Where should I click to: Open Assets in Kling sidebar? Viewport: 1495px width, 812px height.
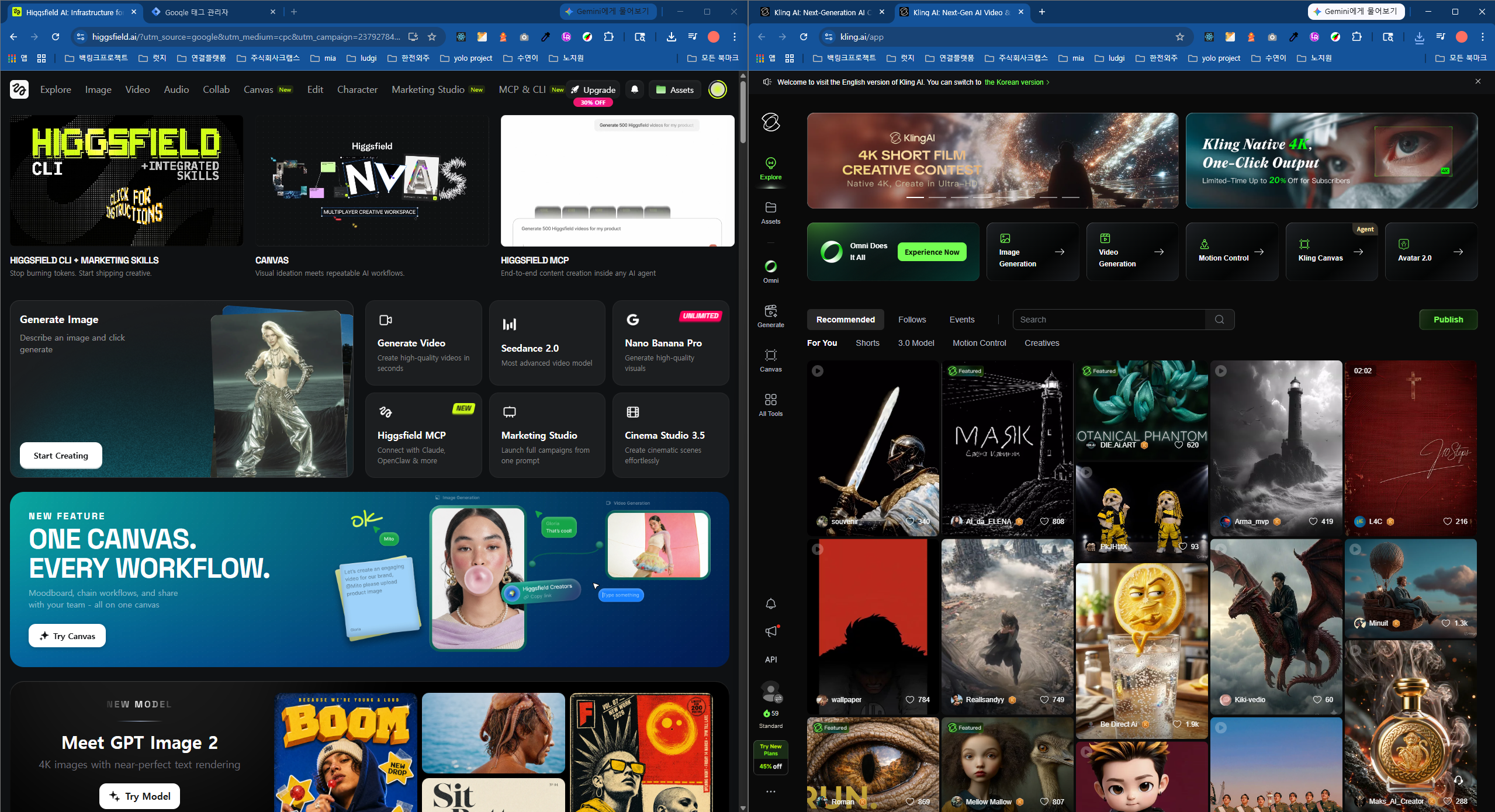(x=770, y=213)
